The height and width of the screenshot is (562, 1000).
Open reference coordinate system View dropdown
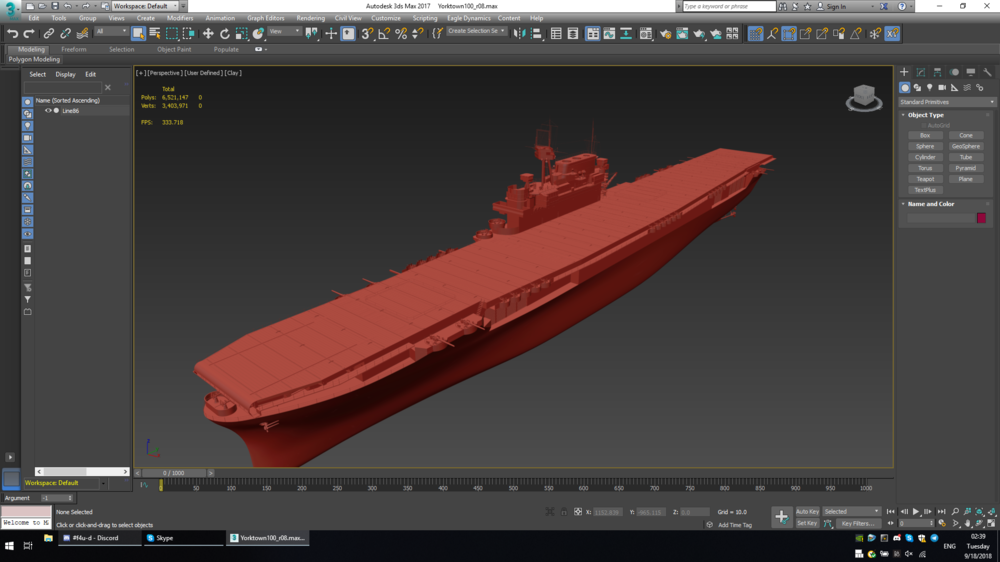[x=284, y=31]
